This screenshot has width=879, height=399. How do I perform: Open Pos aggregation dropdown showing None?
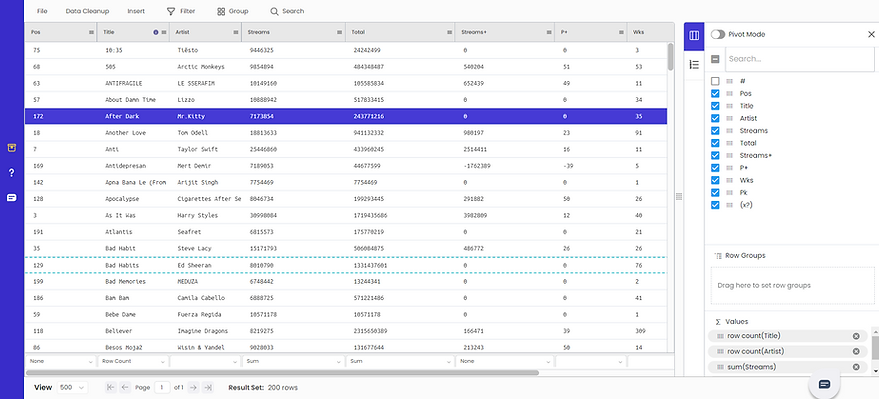tap(61, 361)
